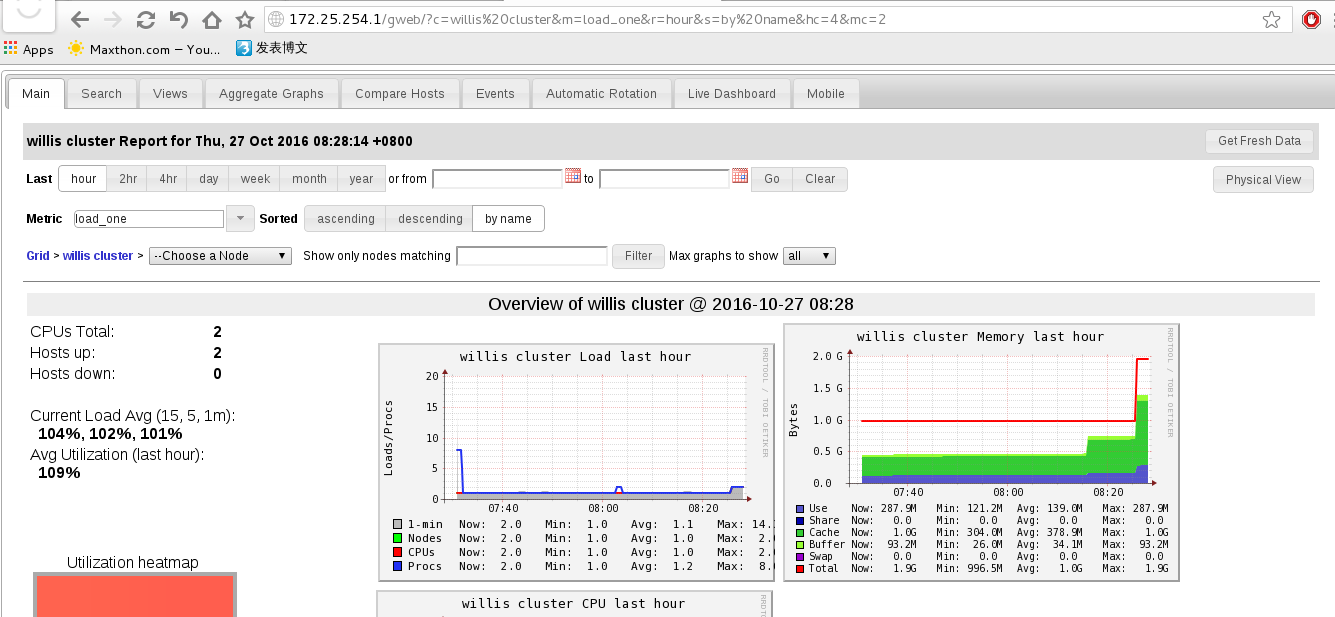Bookmark page with the star icon near home
Viewport: 1335px width, 617px height.
(244, 20)
